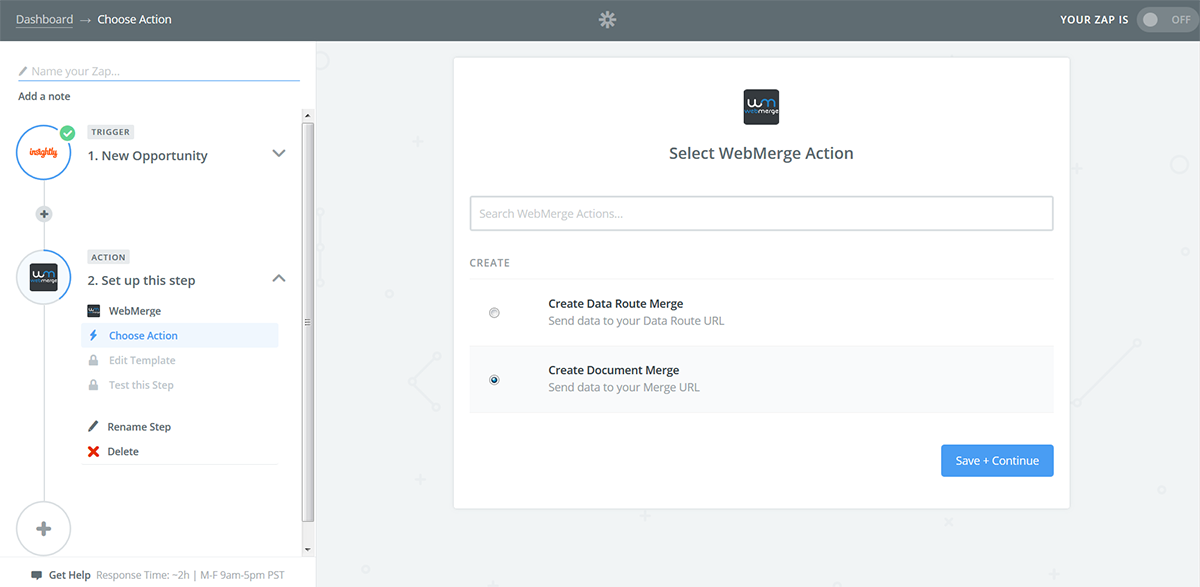Viewport: 1200px width, 587px height.
Task: Click the Create Data Route Merge text
Action: 616,303
